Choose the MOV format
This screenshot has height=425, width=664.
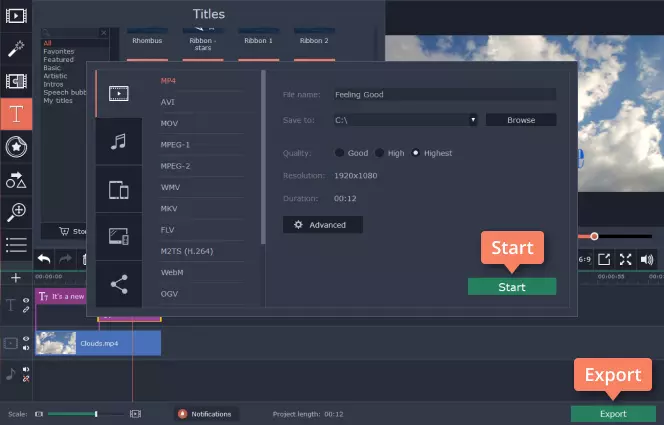[169, 123]
